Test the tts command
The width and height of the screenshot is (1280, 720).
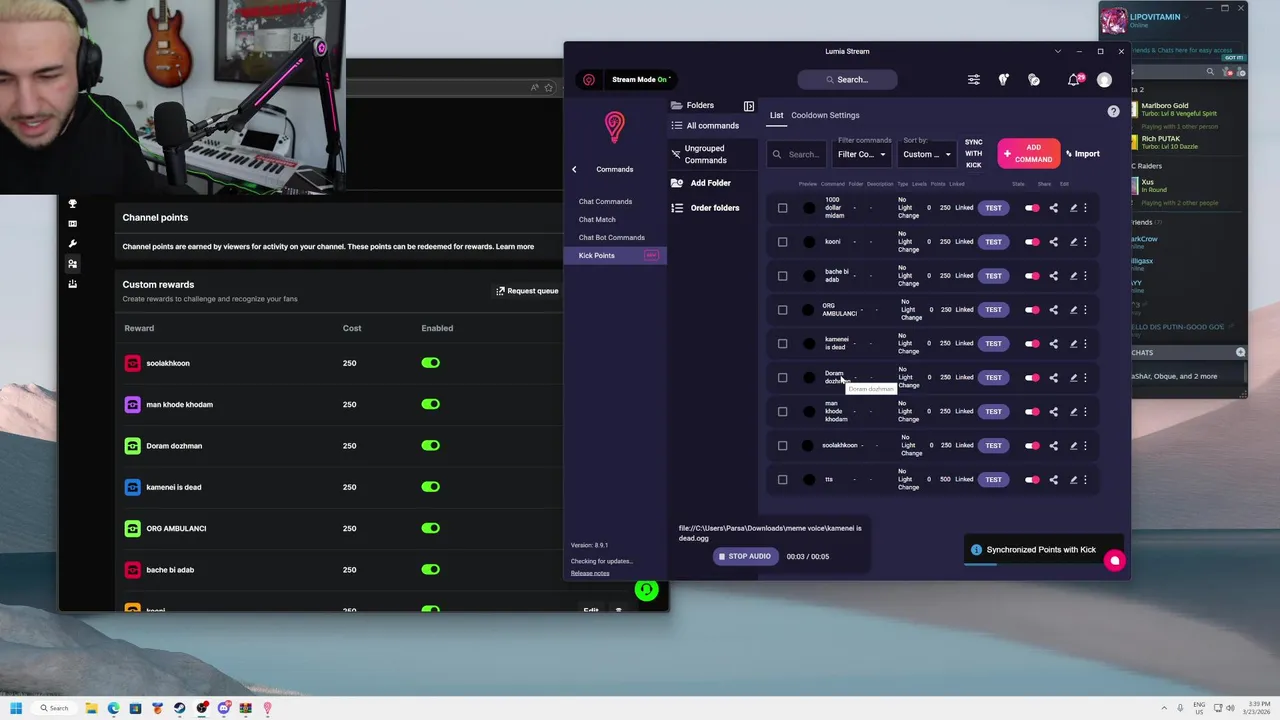pos(993,480)
